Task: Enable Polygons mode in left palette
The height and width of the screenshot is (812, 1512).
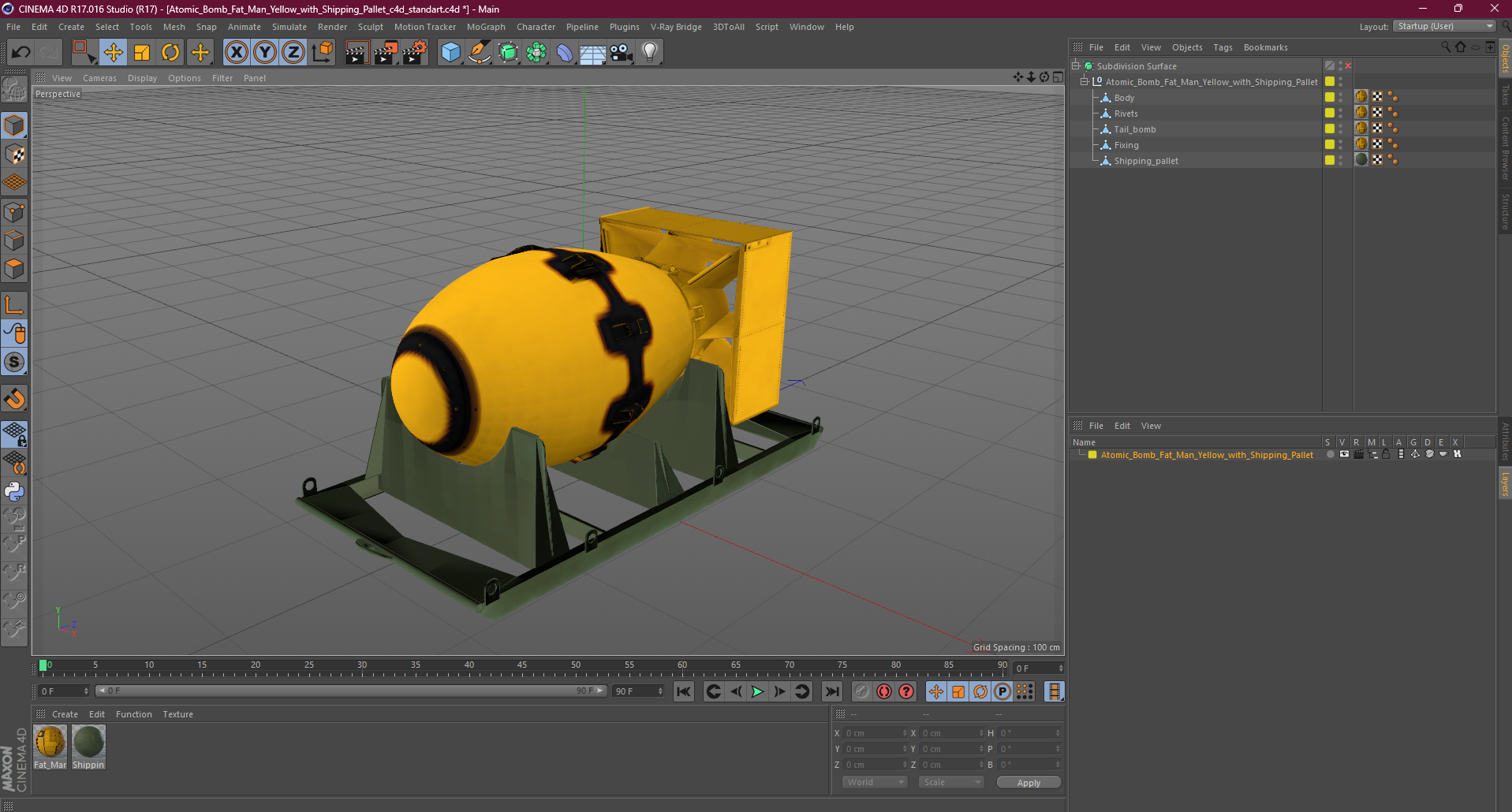Action: click(14, 269)
